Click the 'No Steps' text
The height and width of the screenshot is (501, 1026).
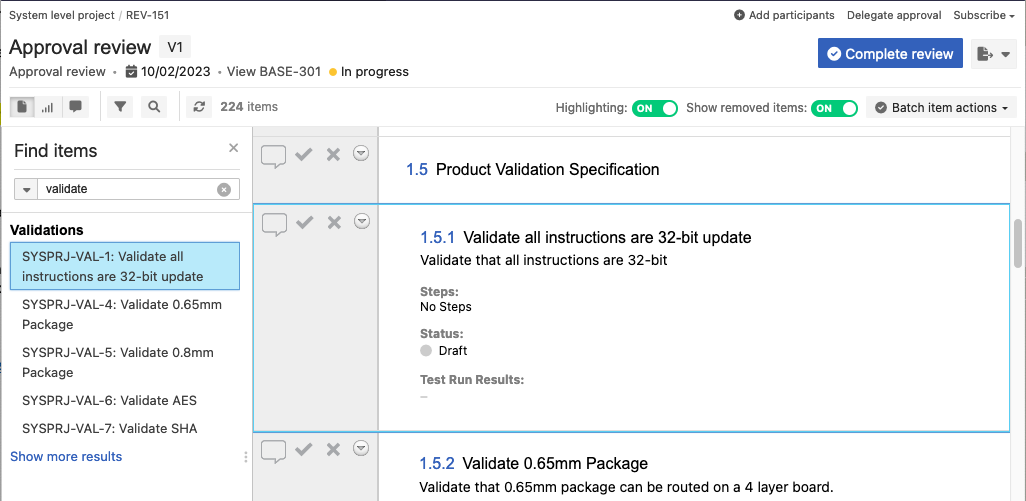(x=446, y=307)
